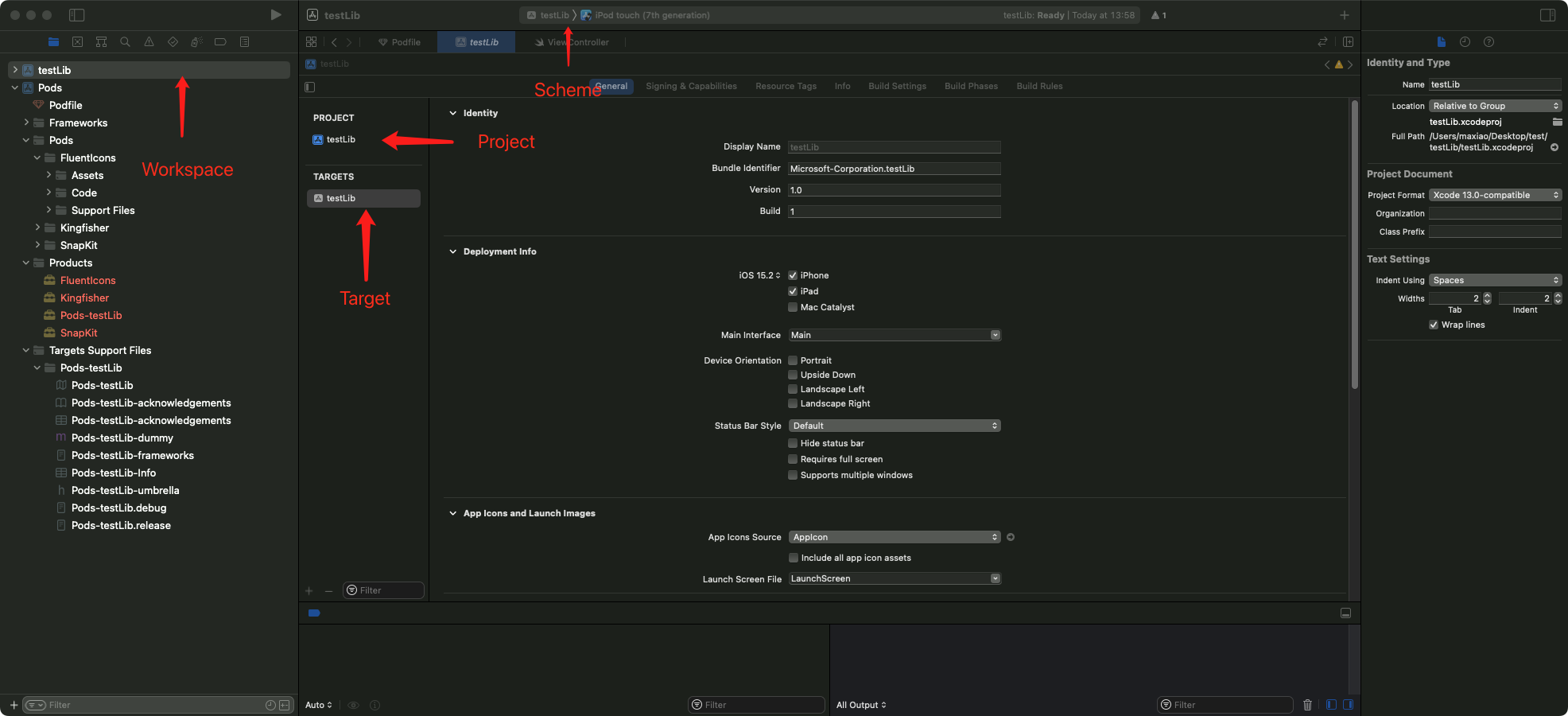
Task: Hide the project and targets list
Action: pyautogui.click(x=310, y=87)
